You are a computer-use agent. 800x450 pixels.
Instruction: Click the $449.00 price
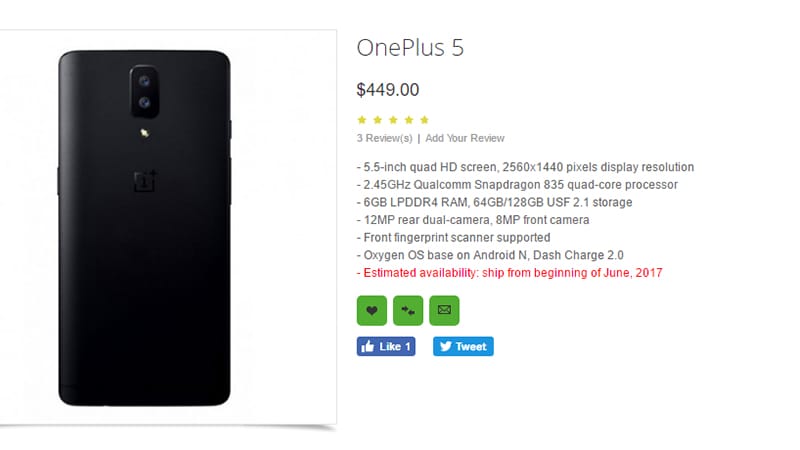coord(388,90)
